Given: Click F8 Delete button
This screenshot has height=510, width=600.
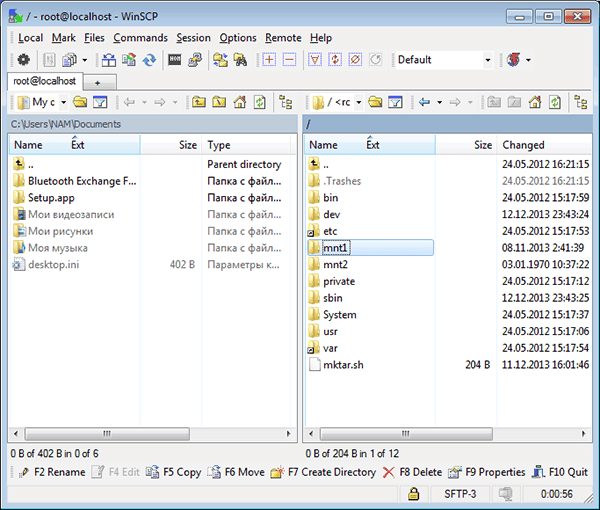Looking at the screenshot, I should 412,472.
